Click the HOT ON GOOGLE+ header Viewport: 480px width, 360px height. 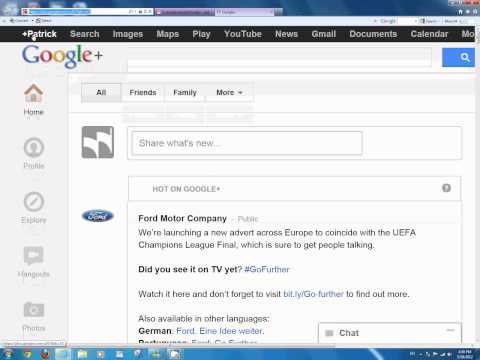click(x=186, y=189)
